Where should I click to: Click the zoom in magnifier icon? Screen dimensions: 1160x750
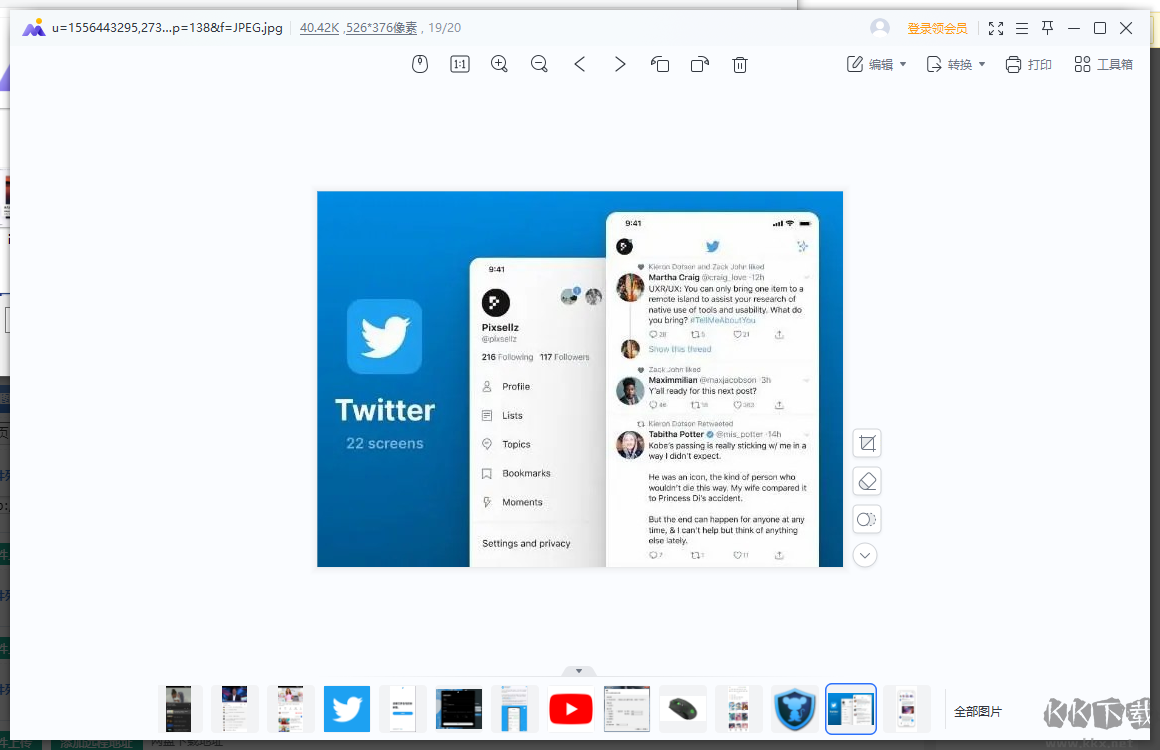point(500,64)
